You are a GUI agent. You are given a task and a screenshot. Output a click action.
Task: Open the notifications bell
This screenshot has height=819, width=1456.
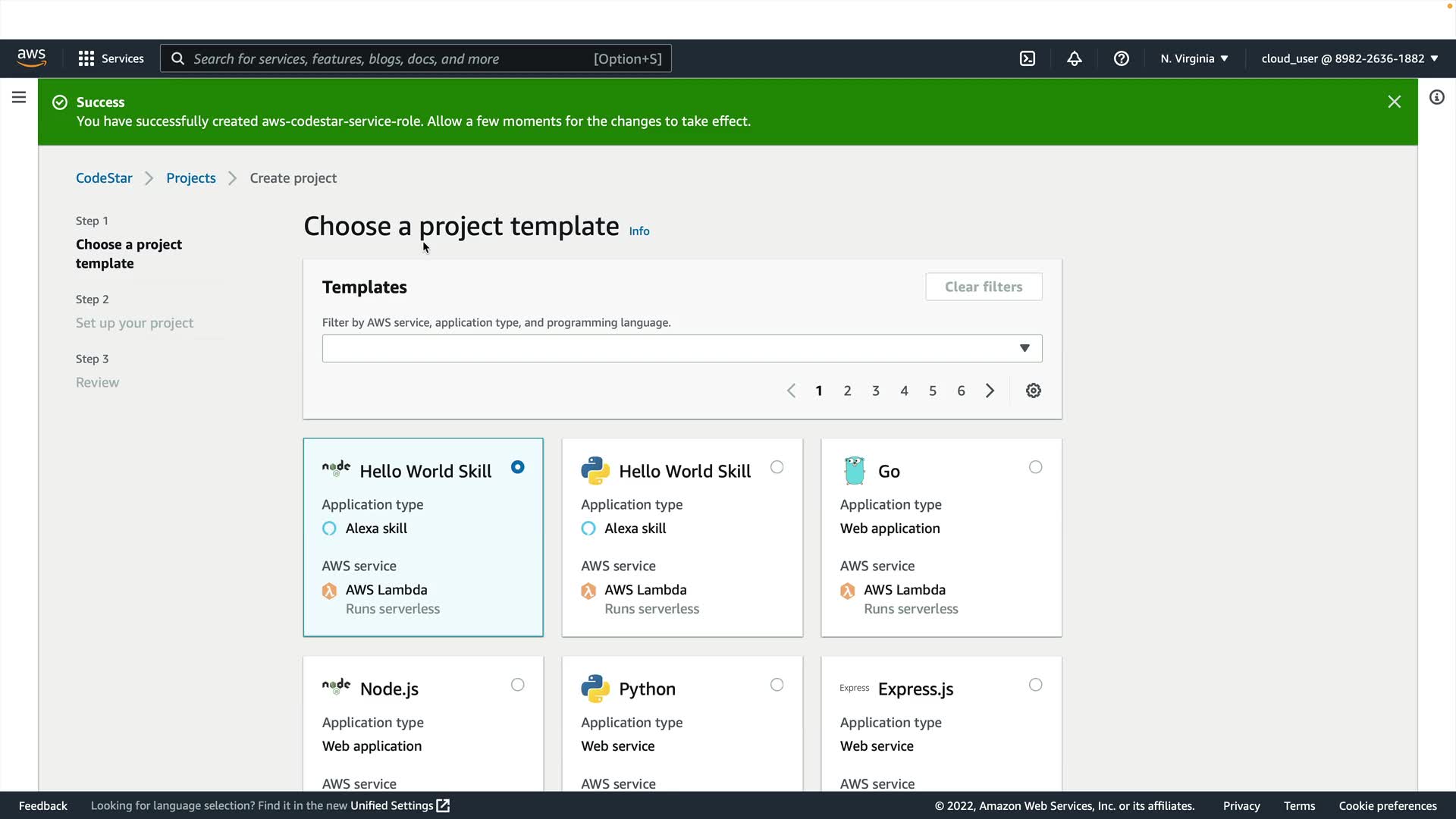click(x=1075, y=58)
